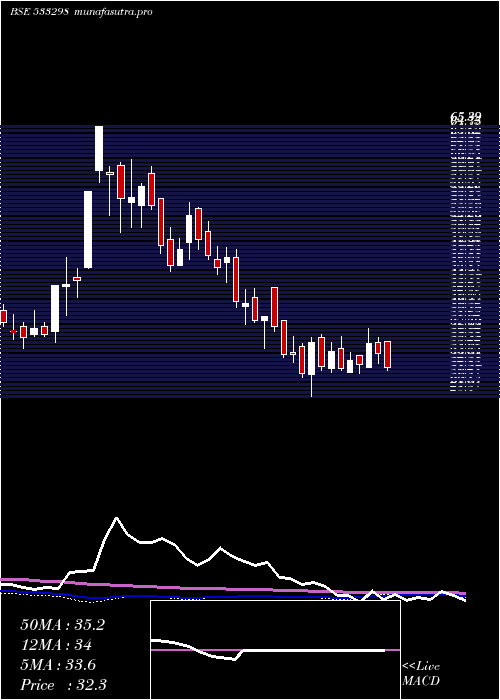Screen dimensions: 500x700
Task: Click the '5MA : 33.6' value text
Action: [58, 665]
